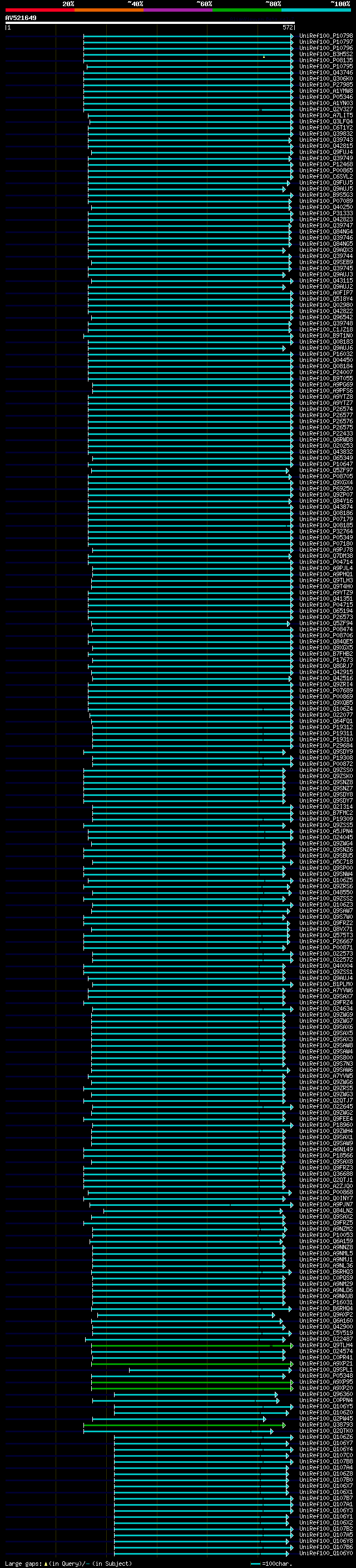Image resolution: width=356 pixels, height=1568 pixels.
Task: Click the green alignment bar for UniRef100_A9XP95
Action: [192, 1382]
